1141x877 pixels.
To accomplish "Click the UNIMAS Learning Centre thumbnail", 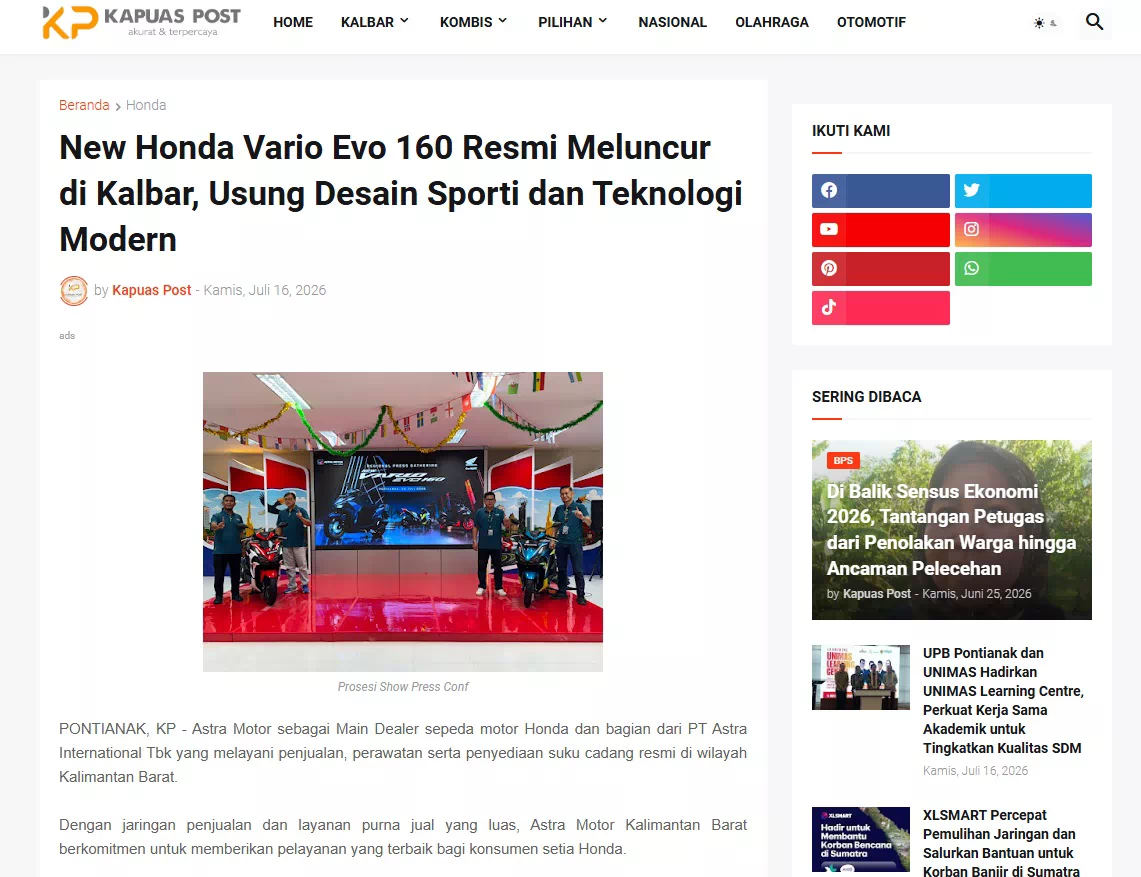I will click(860, 677).
